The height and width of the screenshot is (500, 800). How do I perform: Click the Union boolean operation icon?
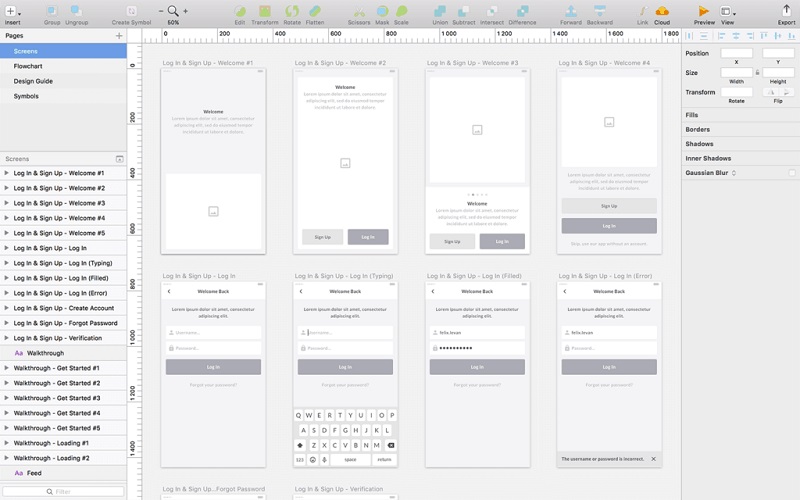(x=440, y=11)
